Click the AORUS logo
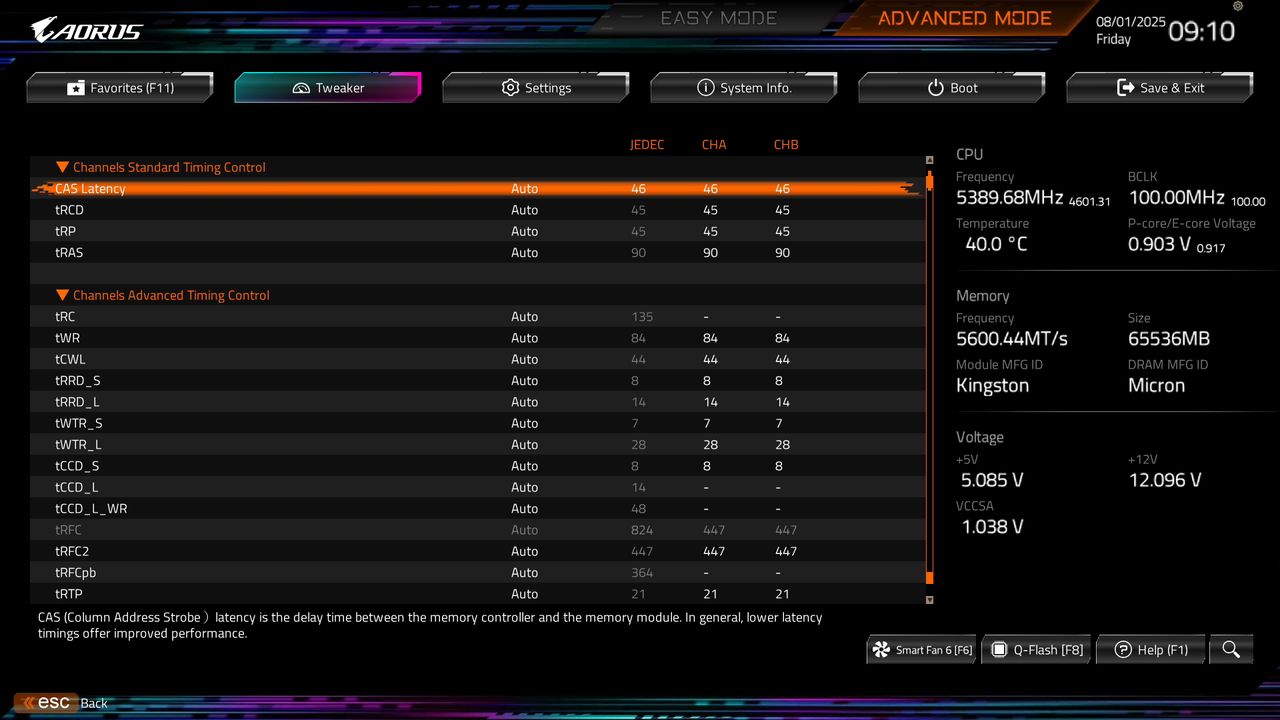This screenshot has width=1280, height=720. coord(86,30)
